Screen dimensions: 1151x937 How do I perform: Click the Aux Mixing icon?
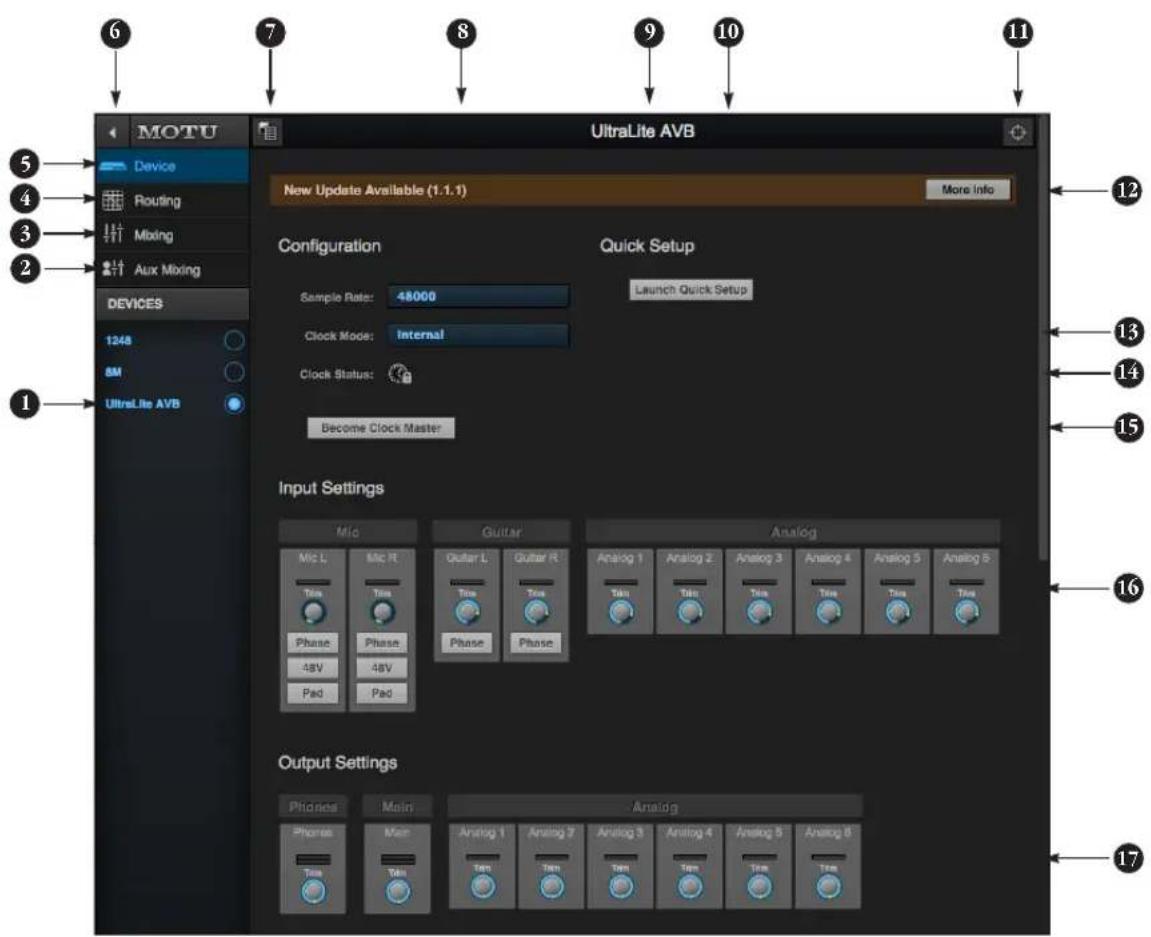click(113, 269)
